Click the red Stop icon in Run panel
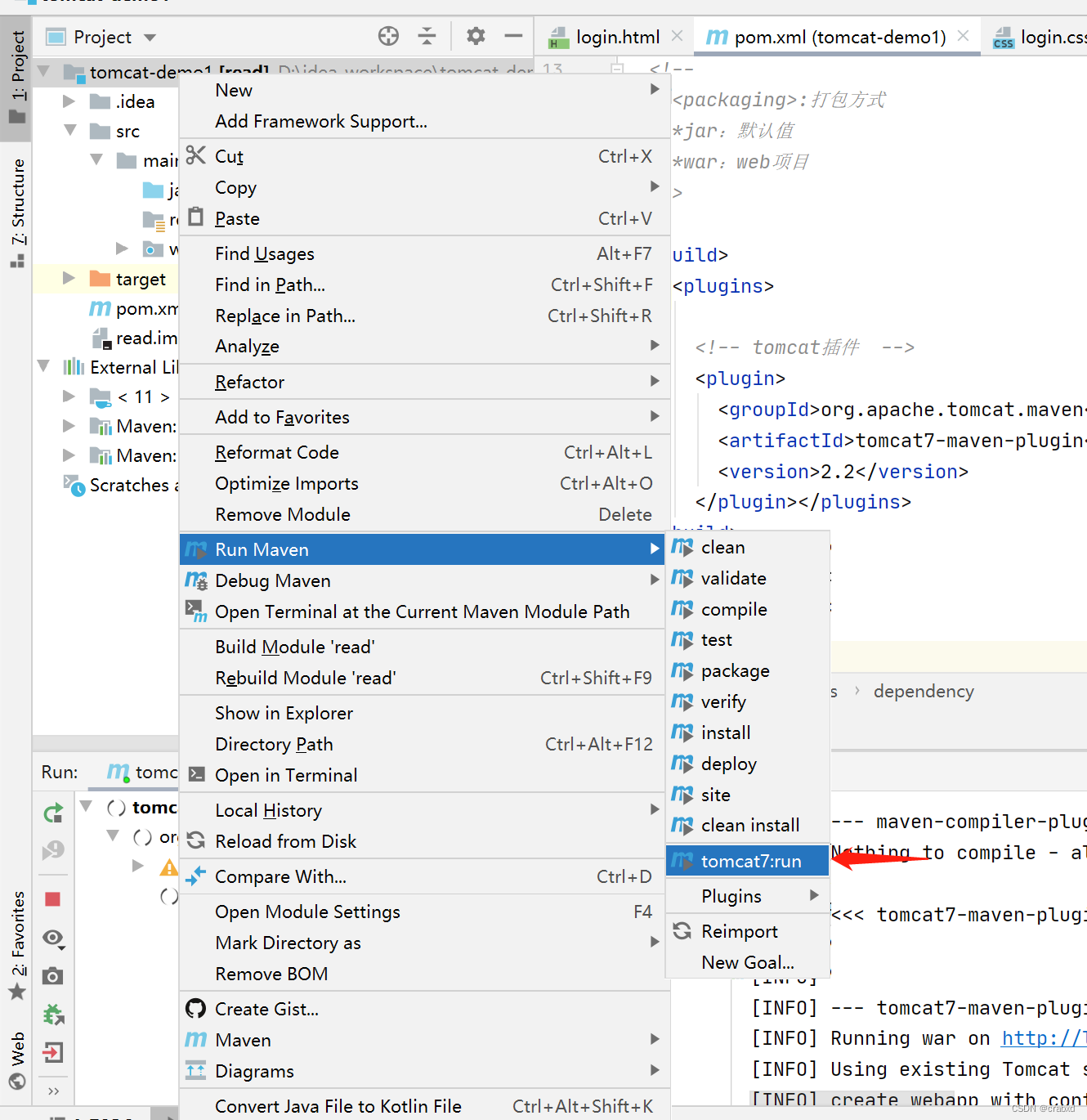Screen dimensions: 1087x1120 53,899
